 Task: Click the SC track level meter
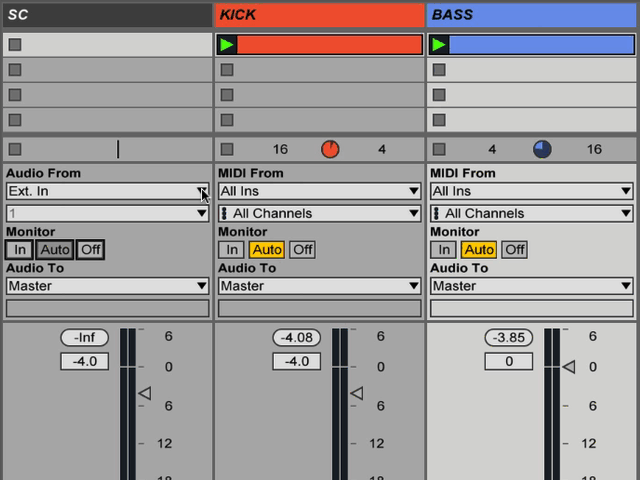click(x=128, y=404)
